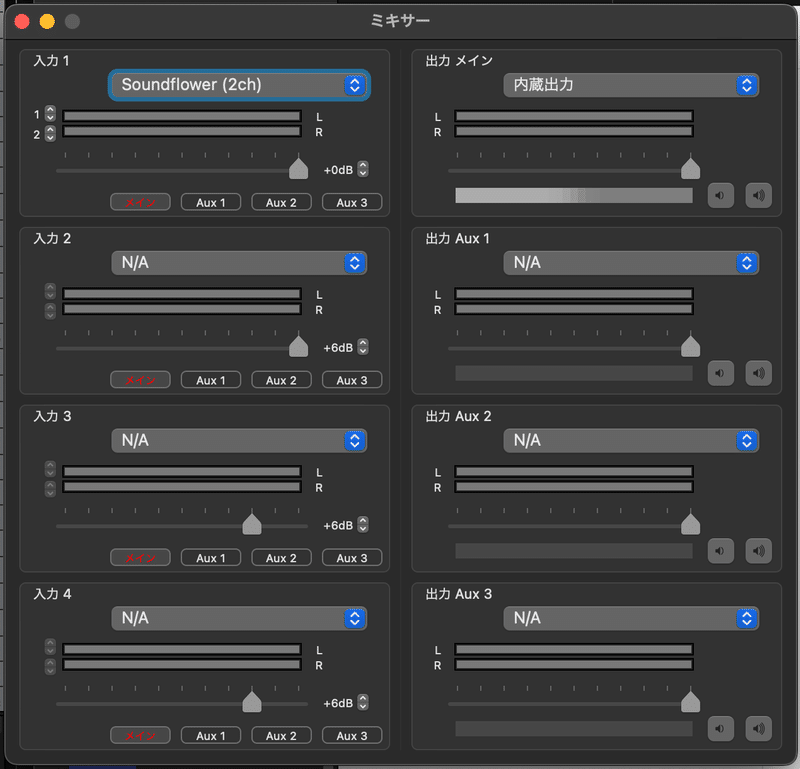Open the 入力 2 device dropdown
This screenshot has width=800, height=769.
coord(239,263)
